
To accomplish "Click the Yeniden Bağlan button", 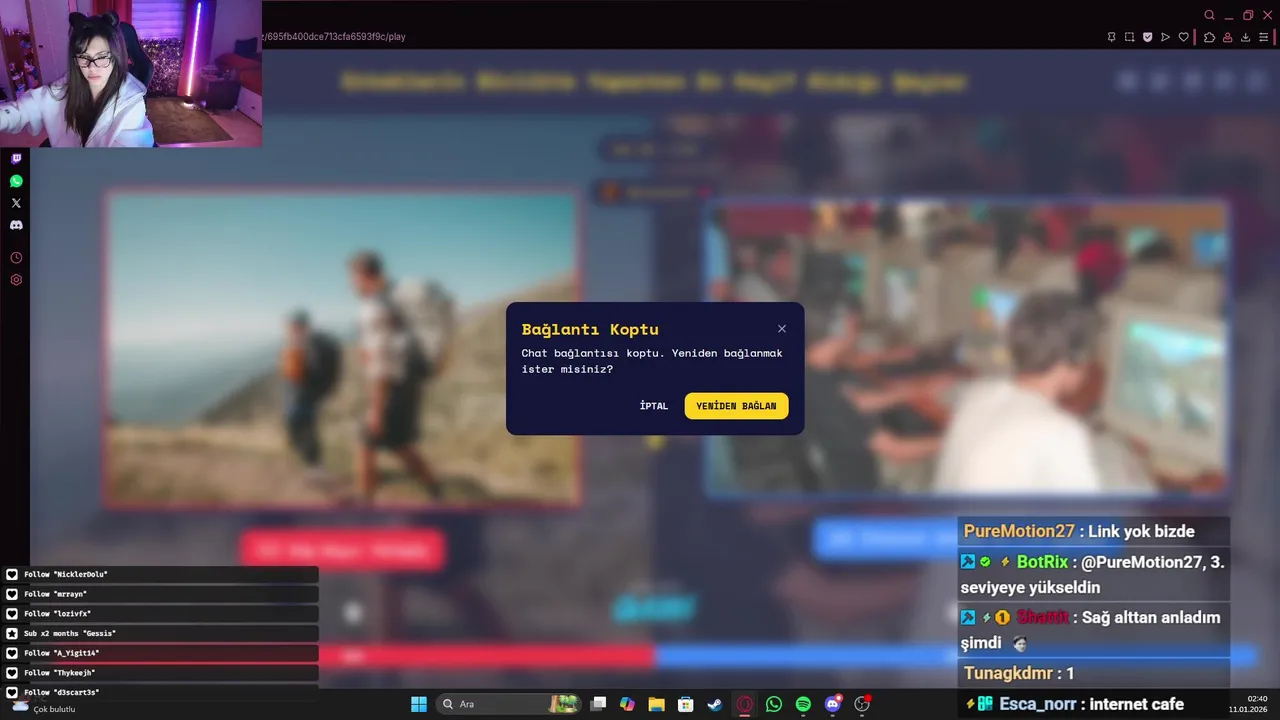I will [737, 406].
